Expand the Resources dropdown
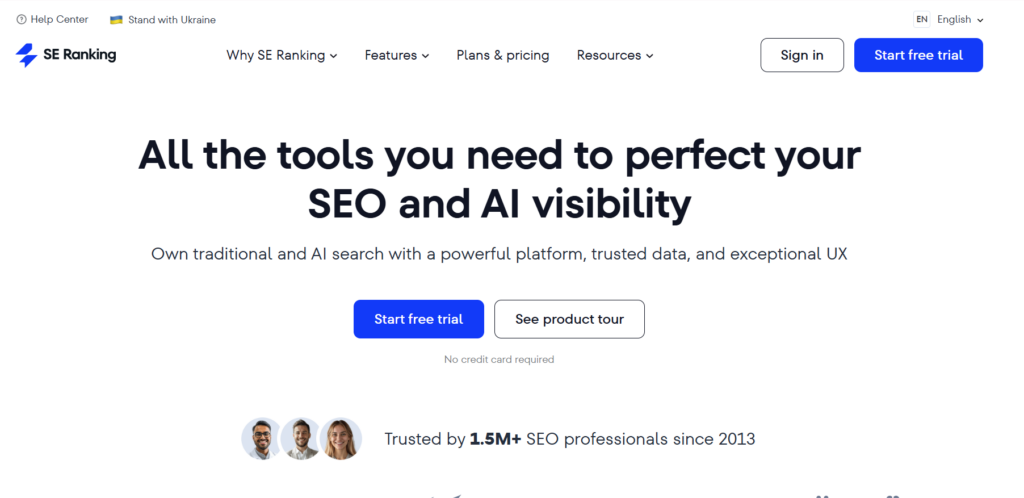This screenshot has height=498, width=1024. [614, 56]
